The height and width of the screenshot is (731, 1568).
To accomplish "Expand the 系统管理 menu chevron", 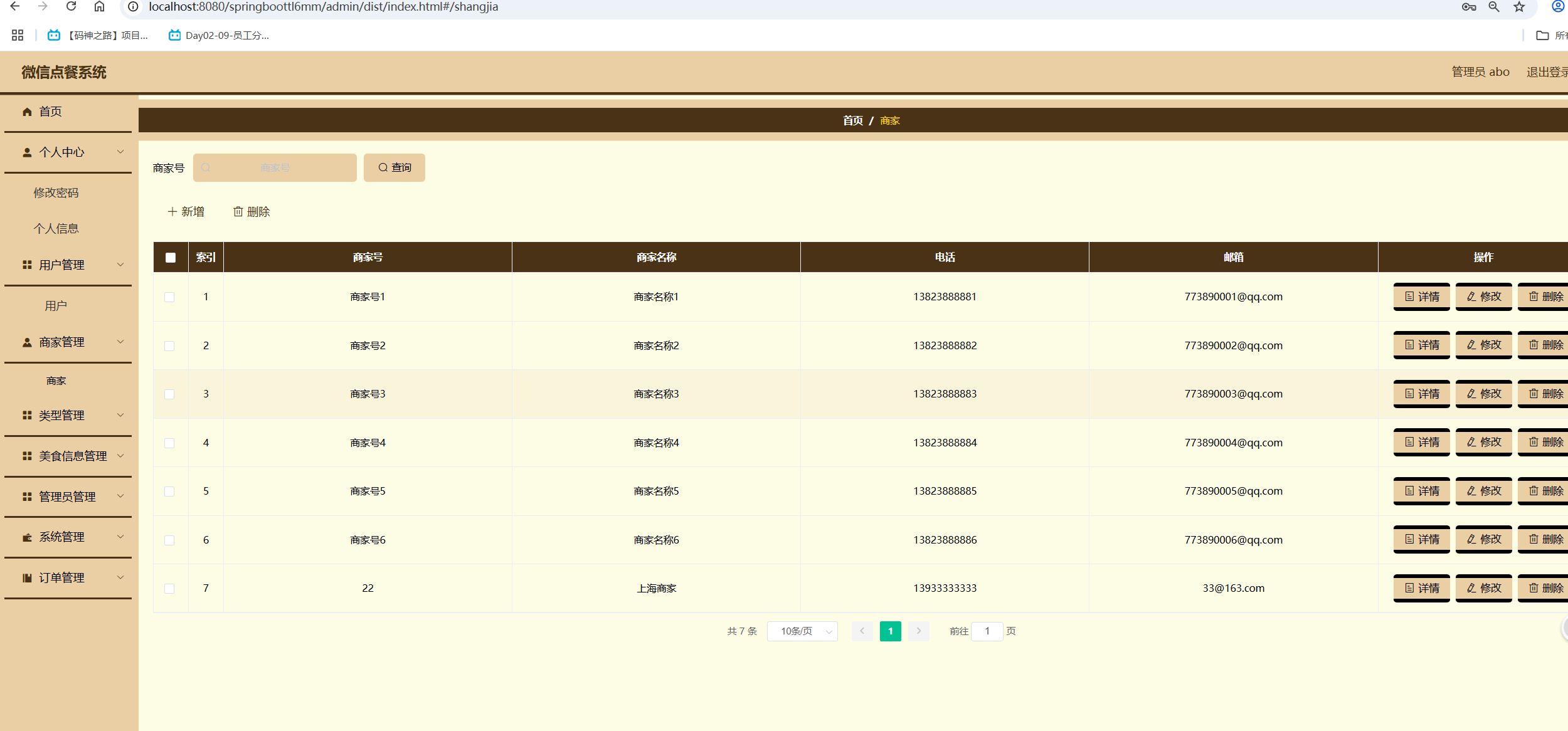I will pos(120,537).
